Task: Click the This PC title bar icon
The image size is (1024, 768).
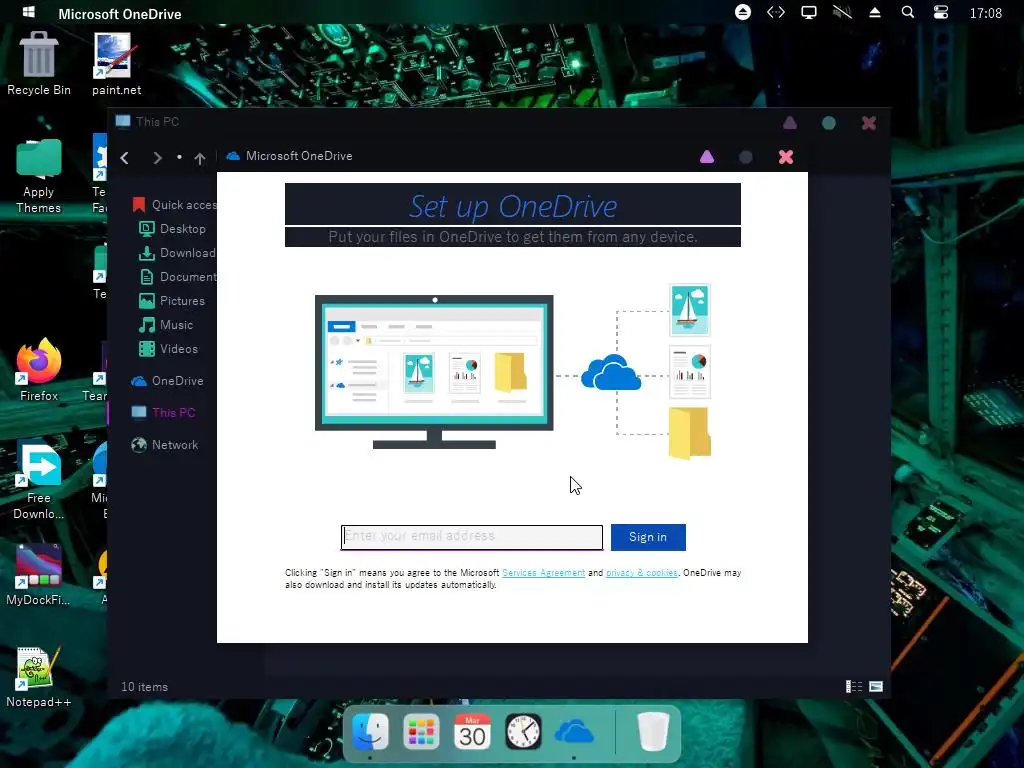Action: (123, 121)
